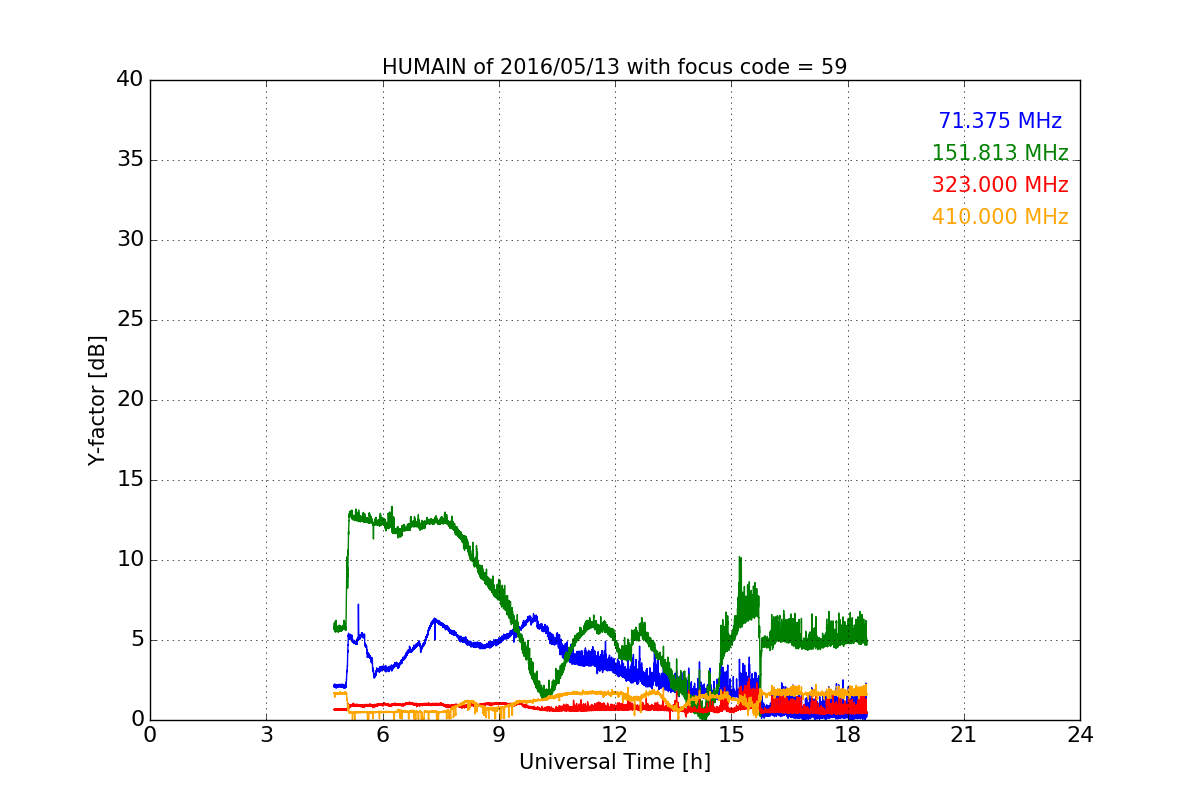This screenshot has height=800, width=1200.
Task: Click the x-axis tick label 3
Action: click(266, 735)
